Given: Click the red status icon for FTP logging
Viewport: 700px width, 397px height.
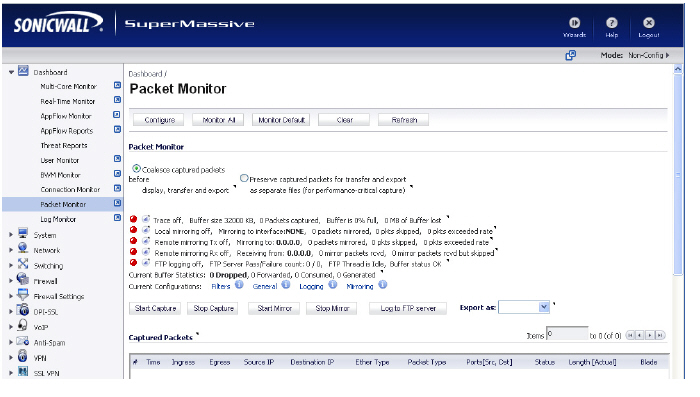Looking at the screenshot, I should tap(133, 263).
